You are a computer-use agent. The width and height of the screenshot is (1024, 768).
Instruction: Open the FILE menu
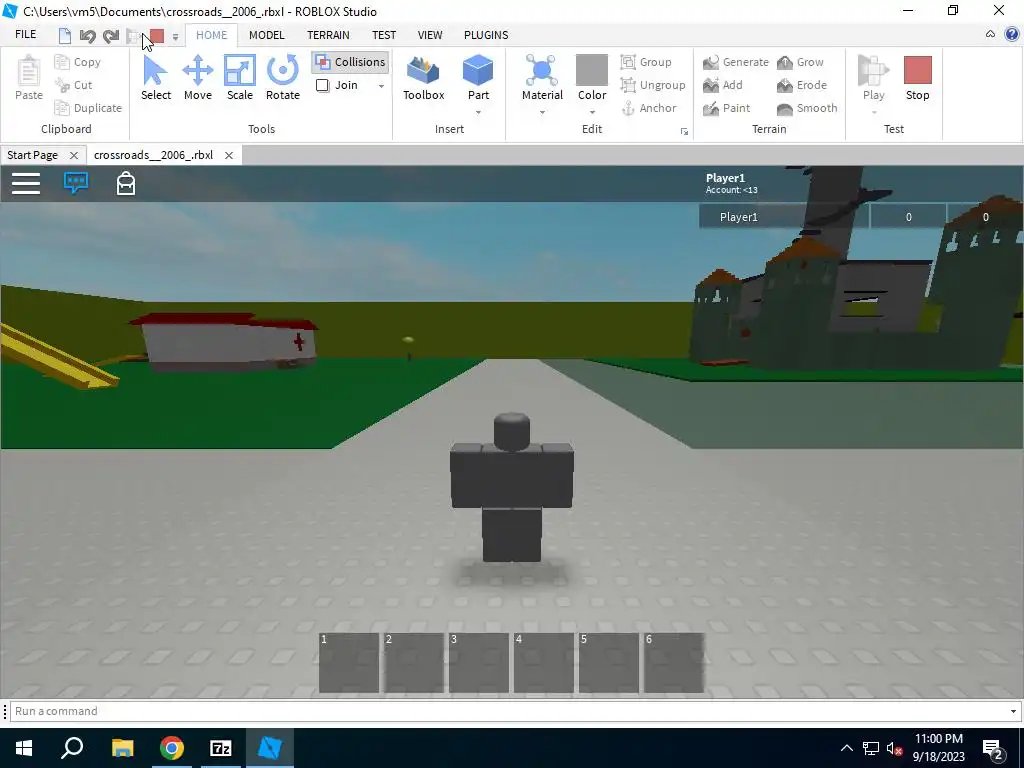pos(26,35)
